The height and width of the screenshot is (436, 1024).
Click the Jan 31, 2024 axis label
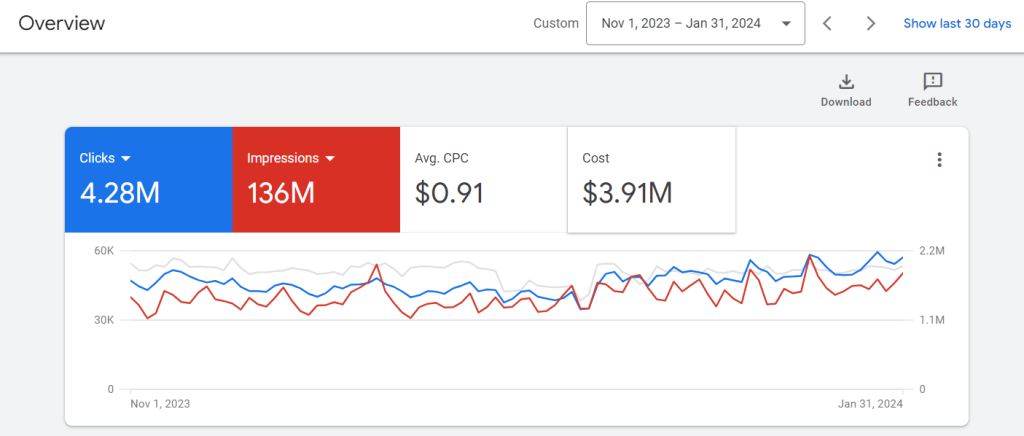(871, 405)
